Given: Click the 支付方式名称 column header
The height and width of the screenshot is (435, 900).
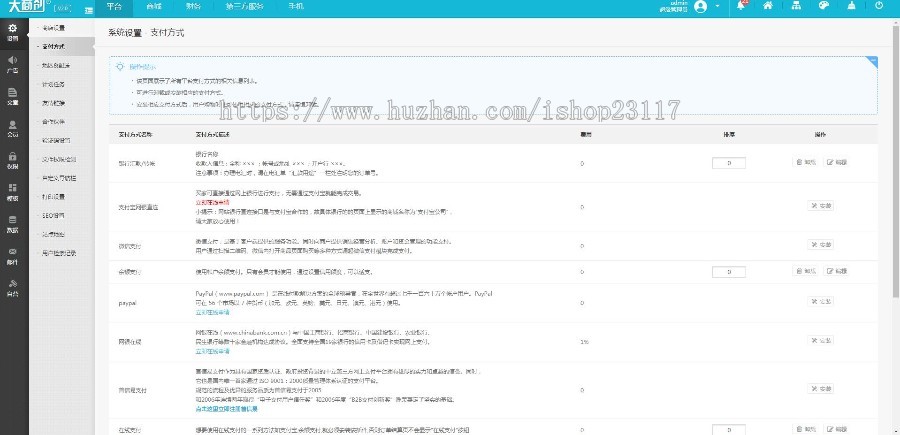Looking at the screenshot, I should [135, 134].
